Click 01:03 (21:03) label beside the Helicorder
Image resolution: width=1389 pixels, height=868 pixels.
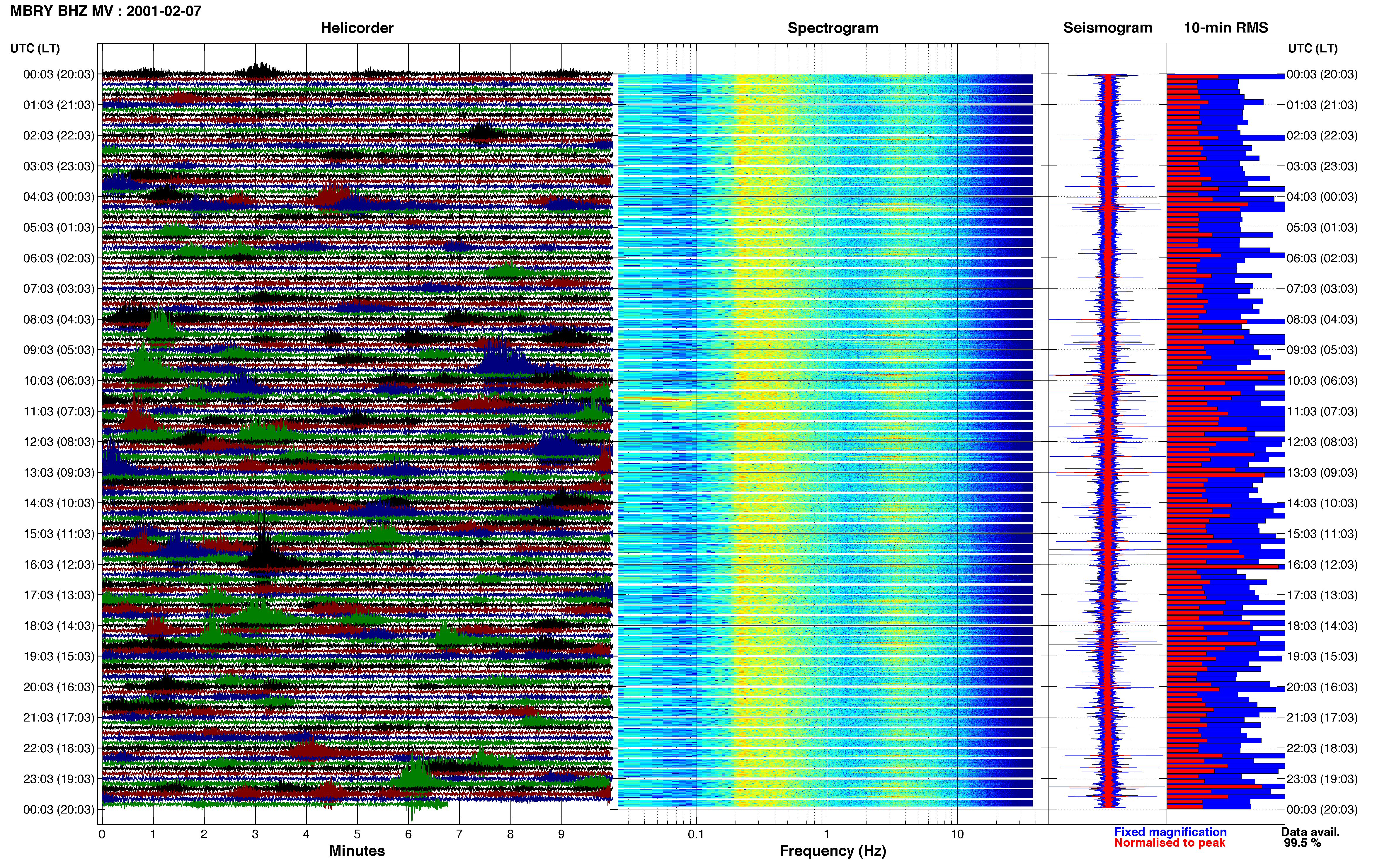click(x=59, y=105)
